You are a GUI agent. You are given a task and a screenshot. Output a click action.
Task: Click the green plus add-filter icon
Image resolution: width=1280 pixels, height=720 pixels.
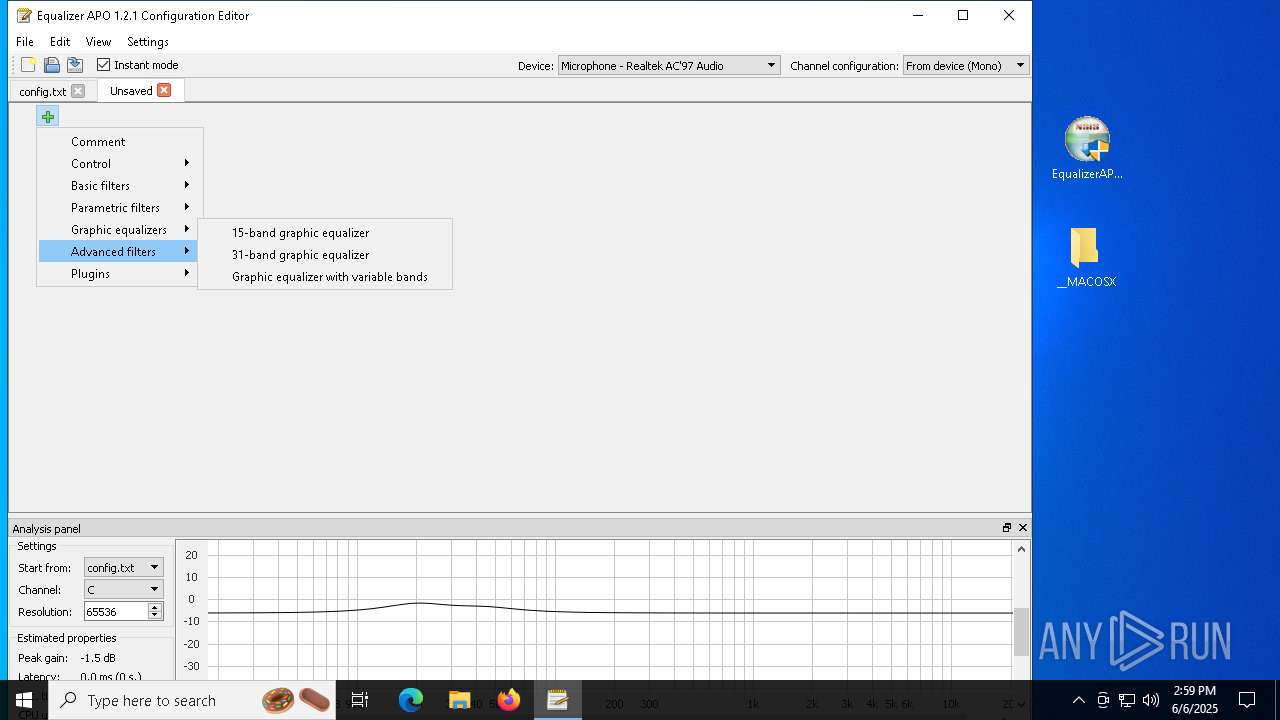point(48,117)
